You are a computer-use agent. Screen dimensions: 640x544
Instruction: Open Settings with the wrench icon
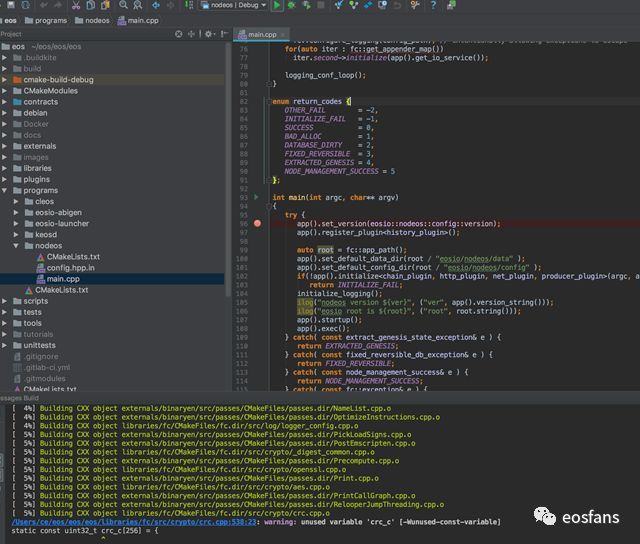pos(415,5)
